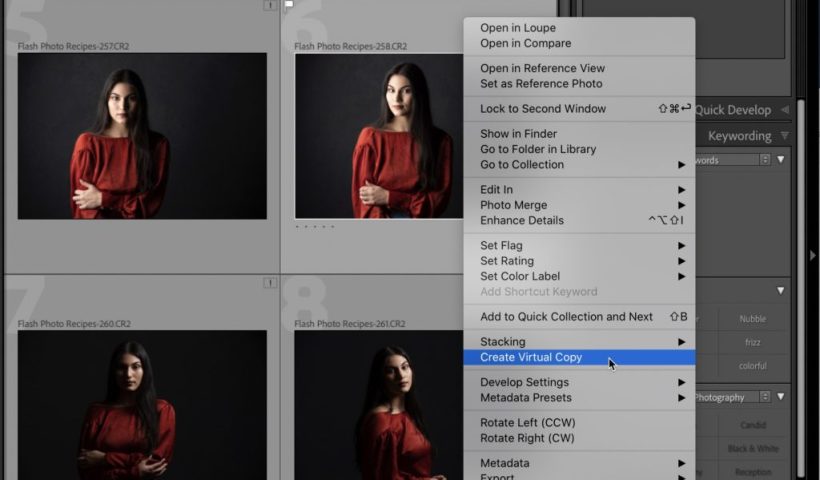Click the rating dots under photo 258
The image size is (820, 480).
pyautogui.click(x=315, y=227)
